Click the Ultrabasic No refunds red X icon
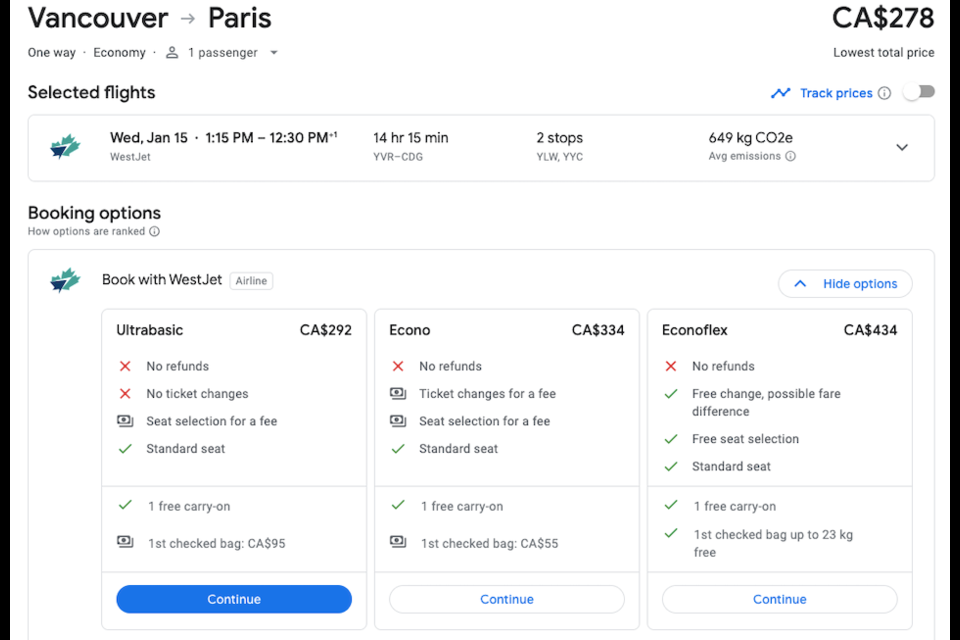 [x=125, y=366]
